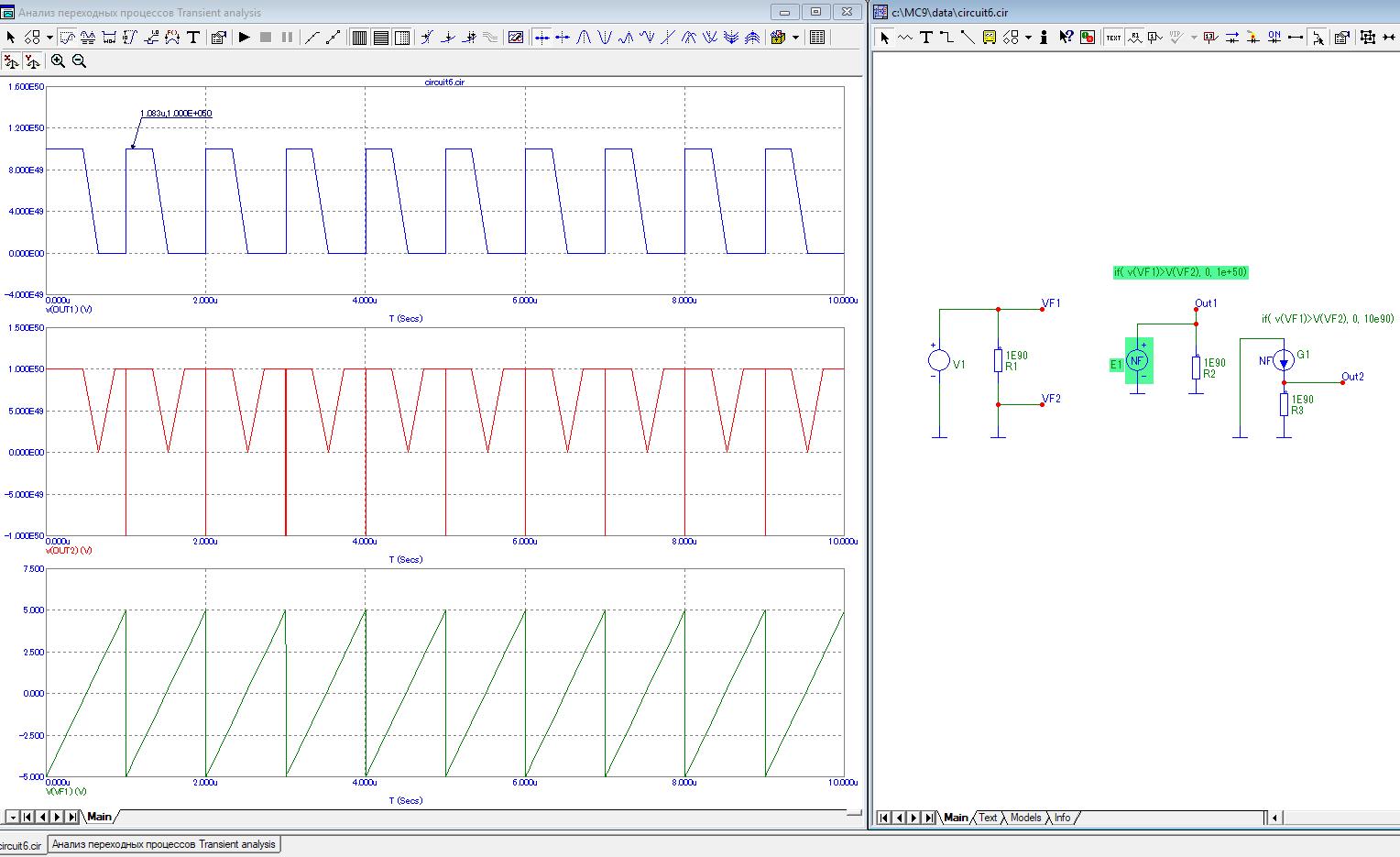Switch to circuit6.cir window tab
This screenshot has height=857, width=1400.
click(x=21, y=845)
